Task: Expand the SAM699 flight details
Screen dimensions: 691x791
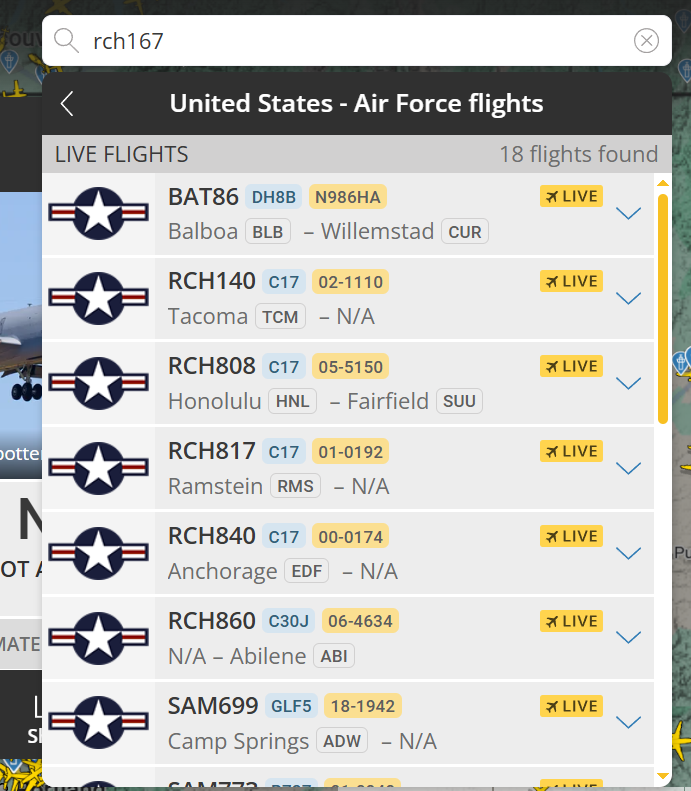Action: (628, 723)
